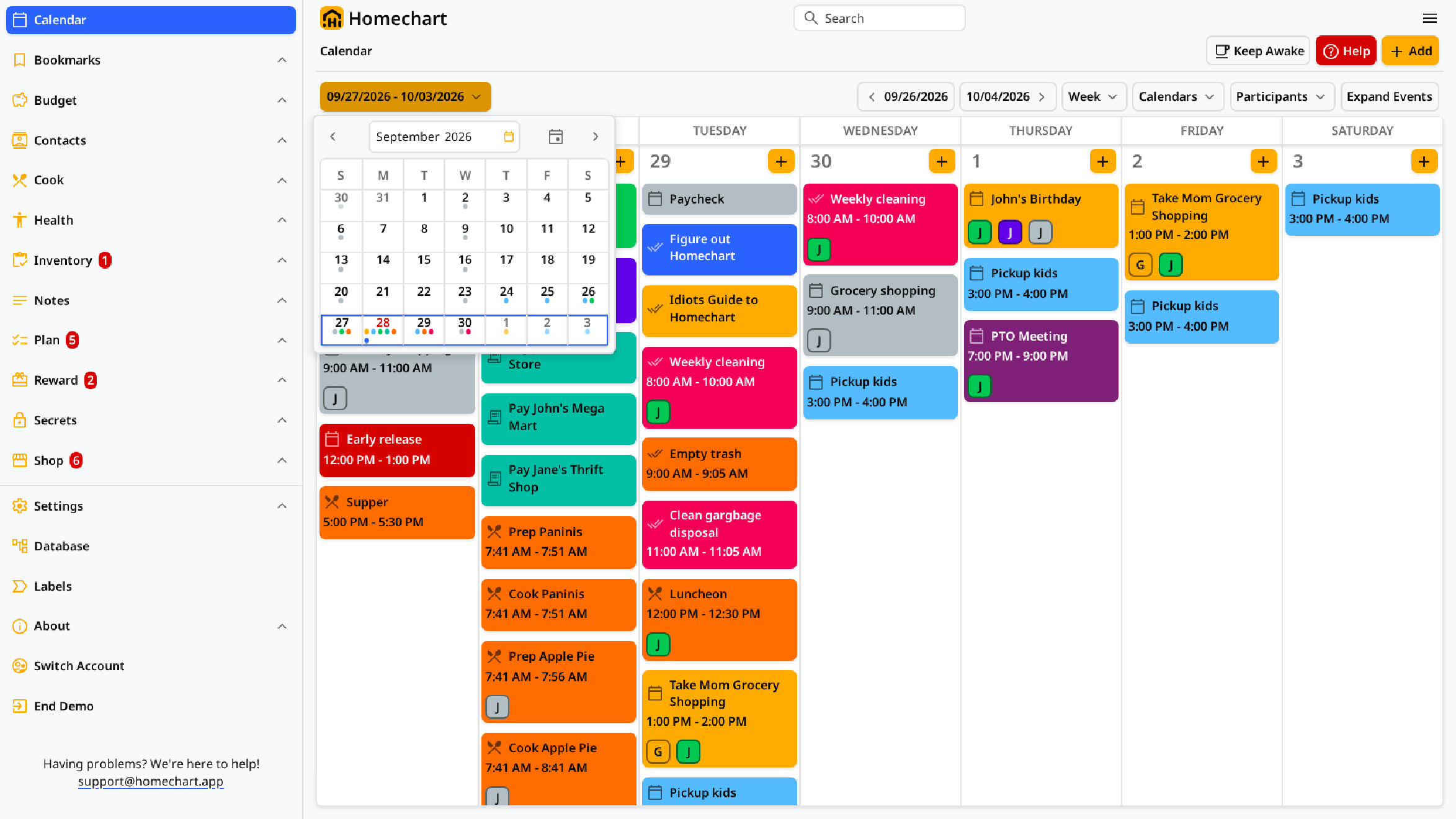This screenshot has height=819, width=1456.
Task: Open the John's Birthday event
Action: 1040,216
